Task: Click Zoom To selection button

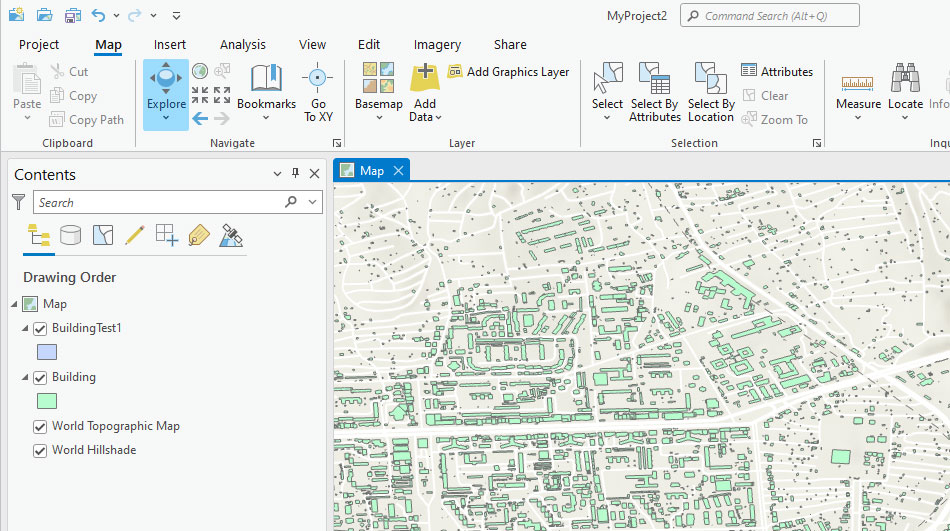Action: (774, 120)
